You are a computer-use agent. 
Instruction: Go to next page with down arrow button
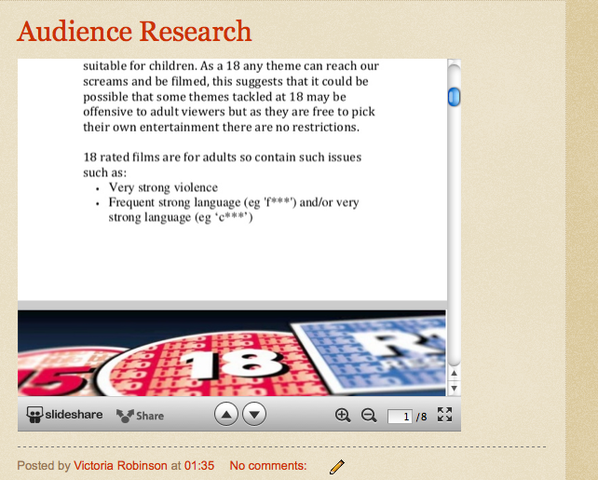tap(254, 414)
